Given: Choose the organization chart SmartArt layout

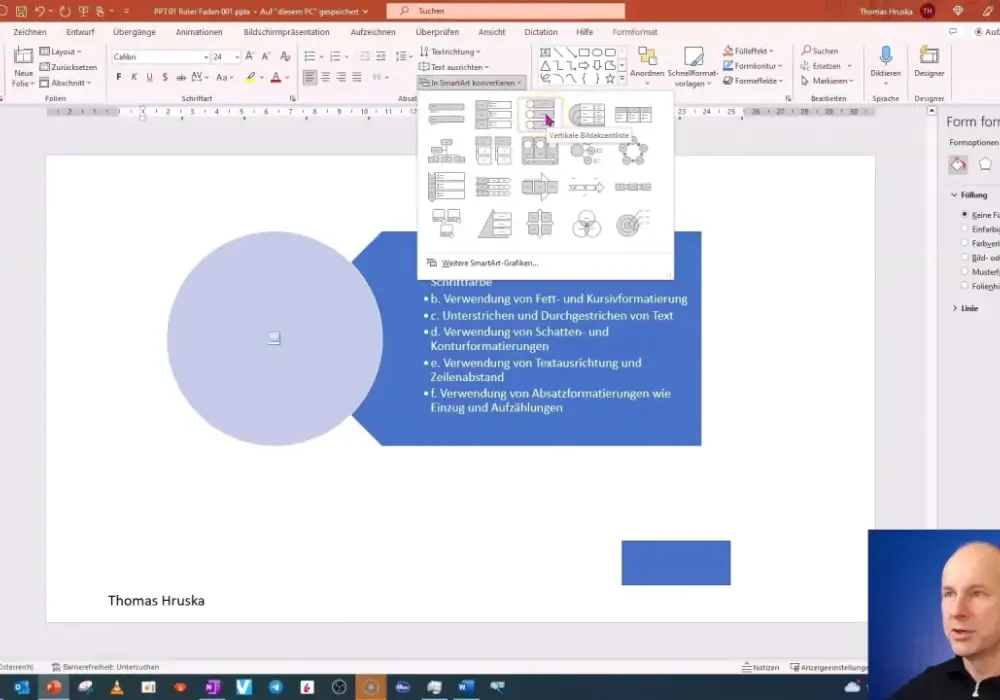Looking at the screenshot, I should pyautogui.click(x=446, y=151).
